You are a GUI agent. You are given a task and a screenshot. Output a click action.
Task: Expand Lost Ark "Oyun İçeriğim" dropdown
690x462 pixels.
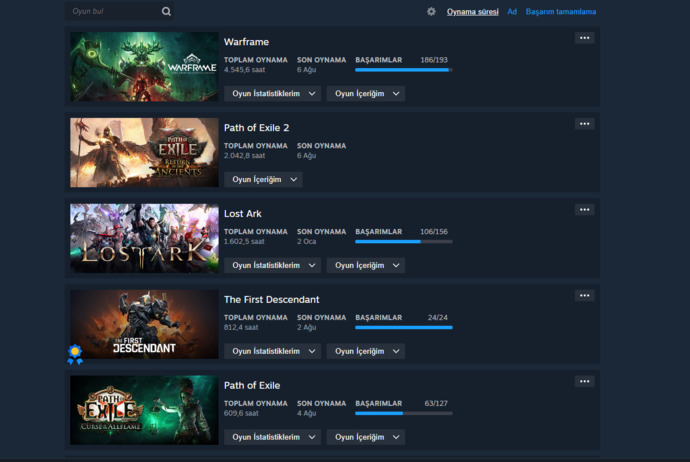(366, 265)
